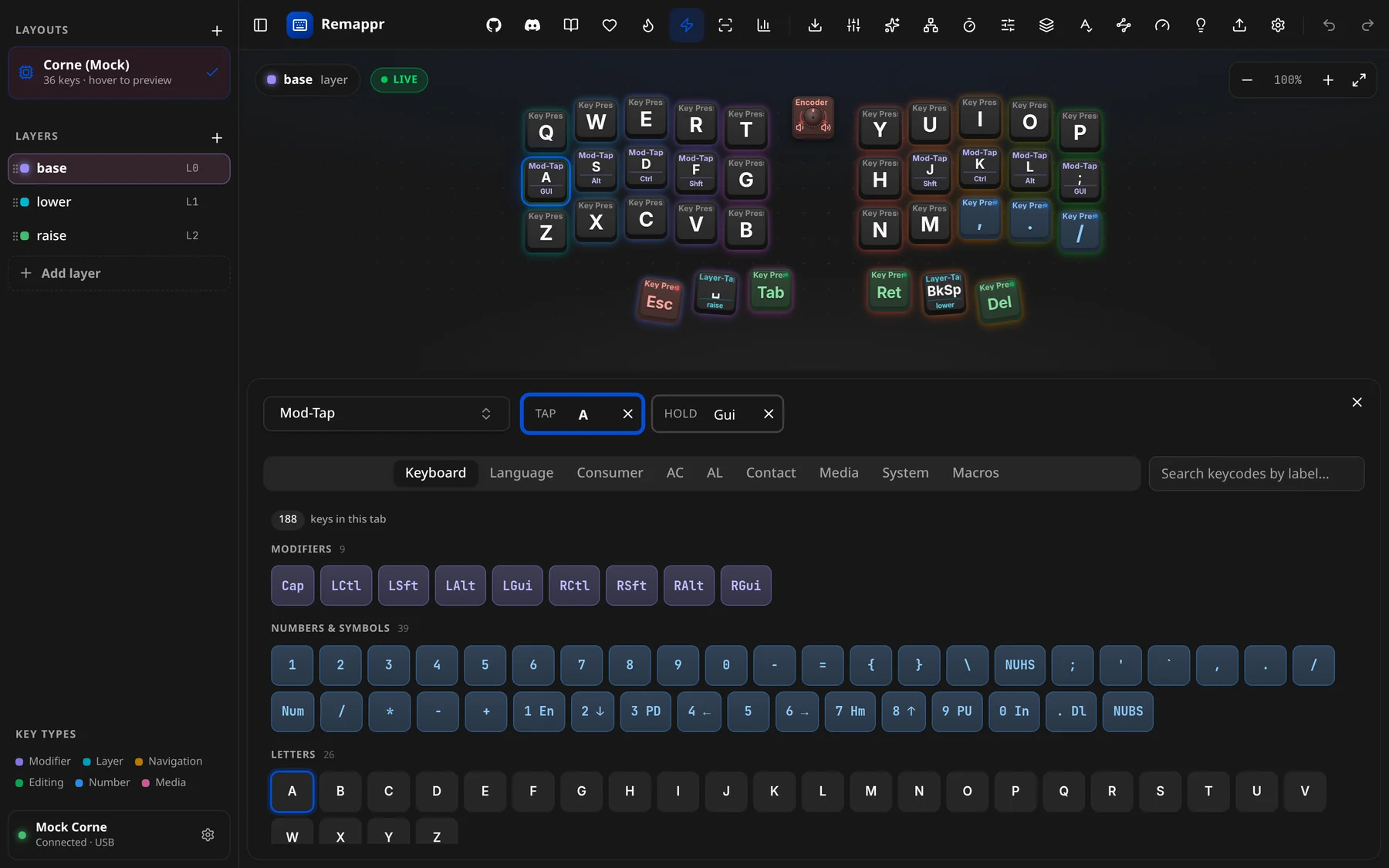Open the GitHub repository icon
This screenshot has width=1389, height=868.
(x=494, y=25)
